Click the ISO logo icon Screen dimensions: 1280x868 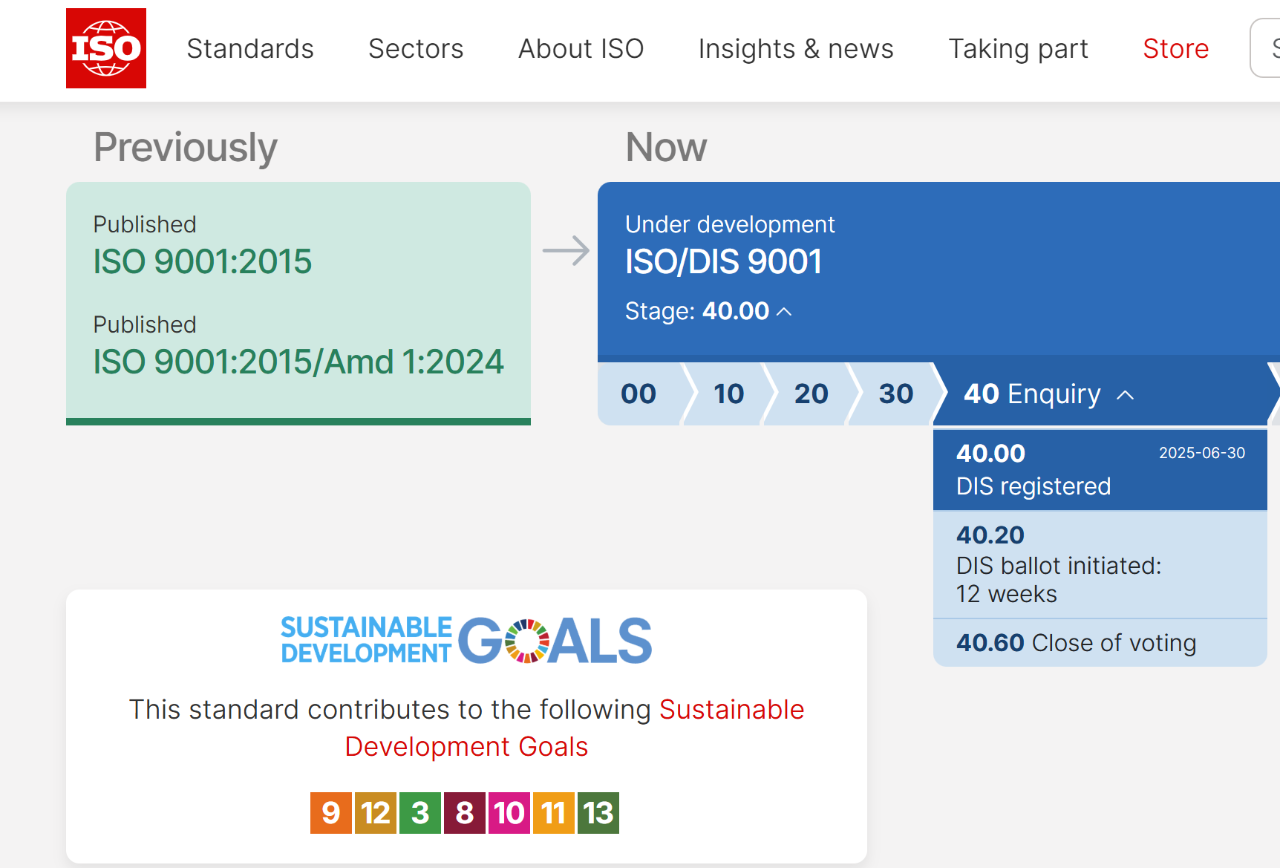pos(106,48)
